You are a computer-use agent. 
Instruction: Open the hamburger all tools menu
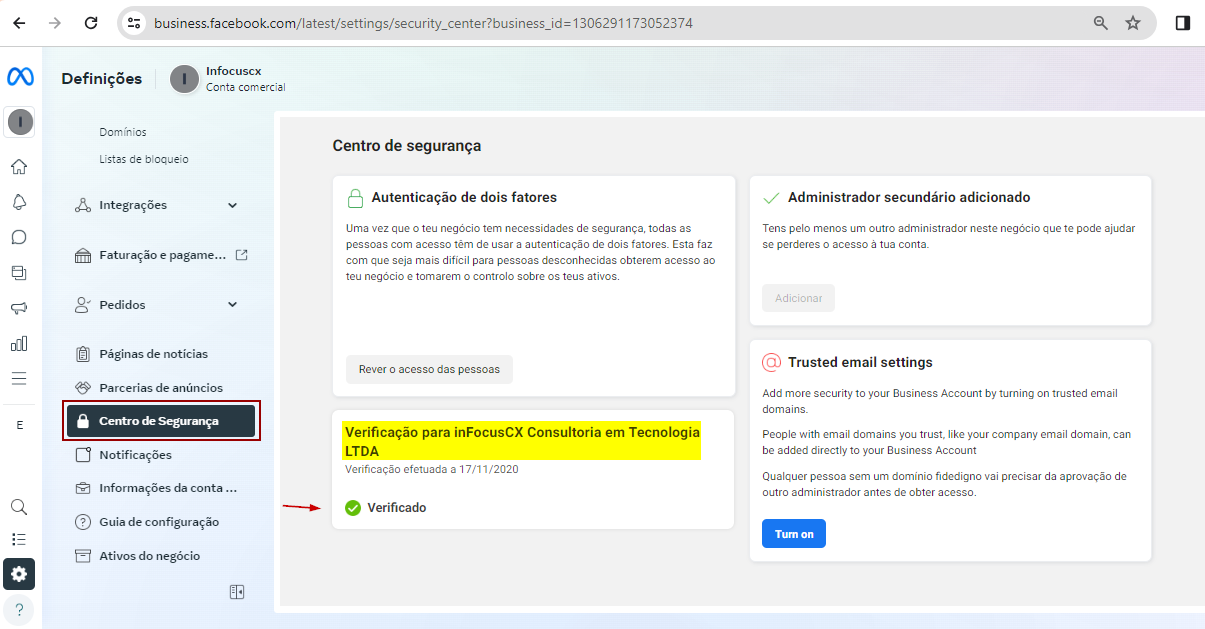pyautogui.click(x=19, y=378)
